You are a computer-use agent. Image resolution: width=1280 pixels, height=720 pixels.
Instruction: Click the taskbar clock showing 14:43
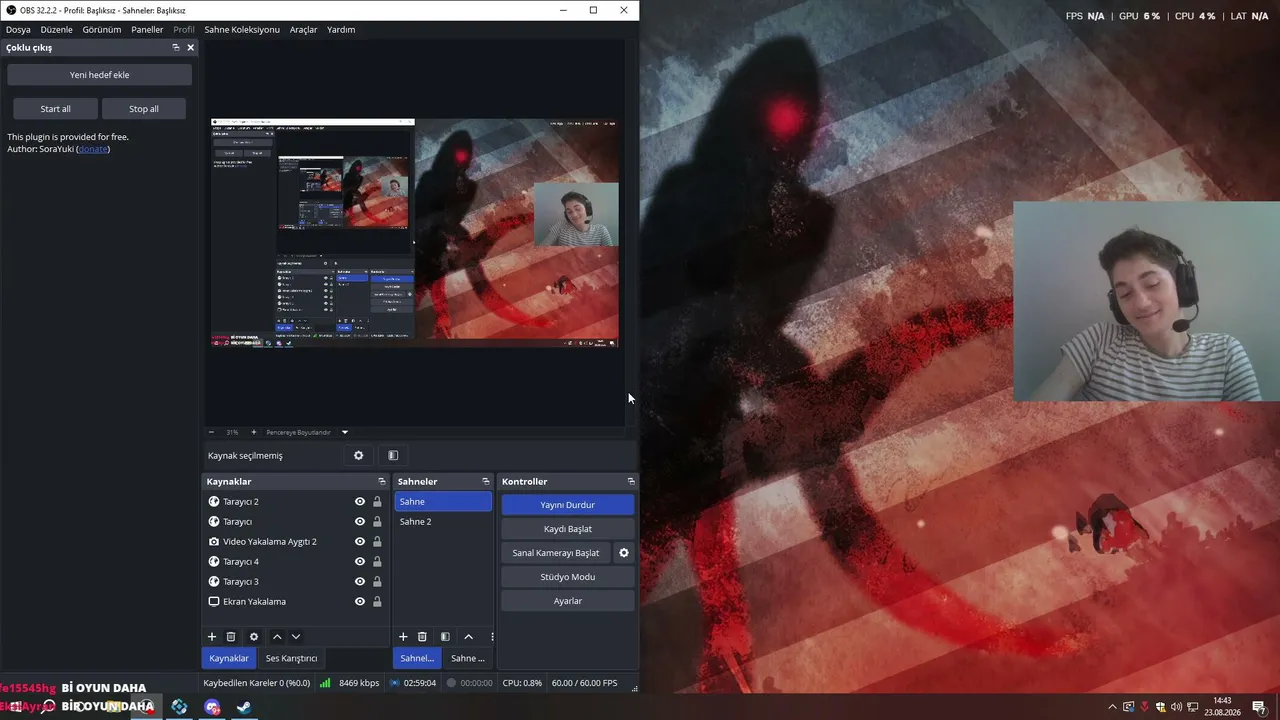(1222, 707)
